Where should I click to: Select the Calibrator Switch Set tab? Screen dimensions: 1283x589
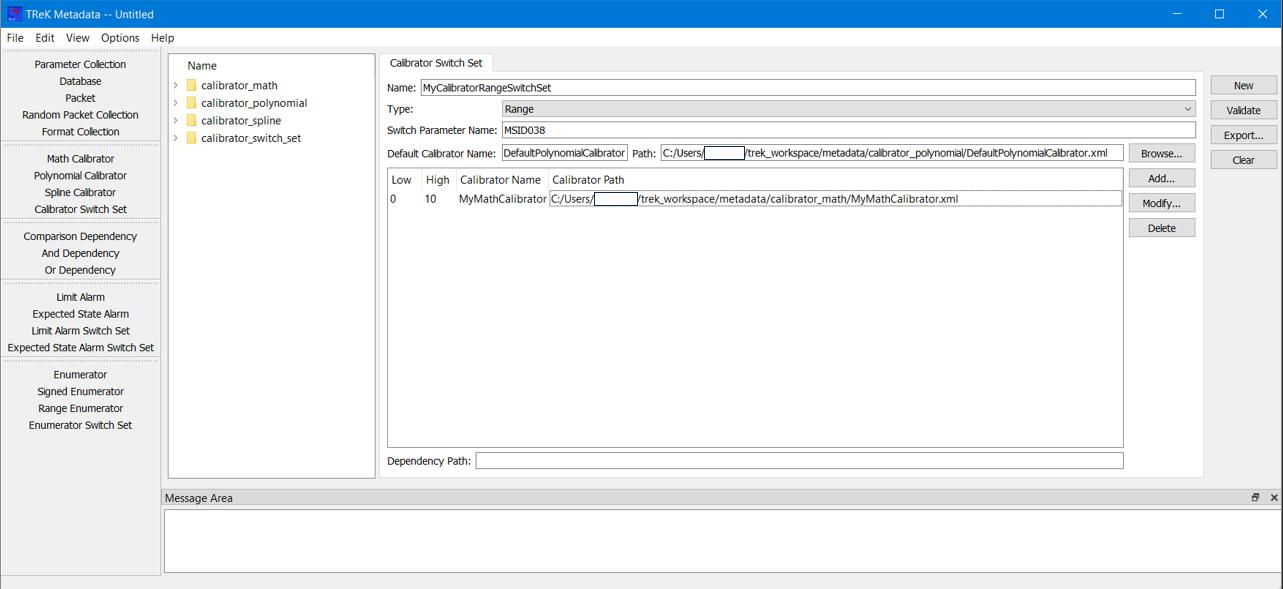436,63
